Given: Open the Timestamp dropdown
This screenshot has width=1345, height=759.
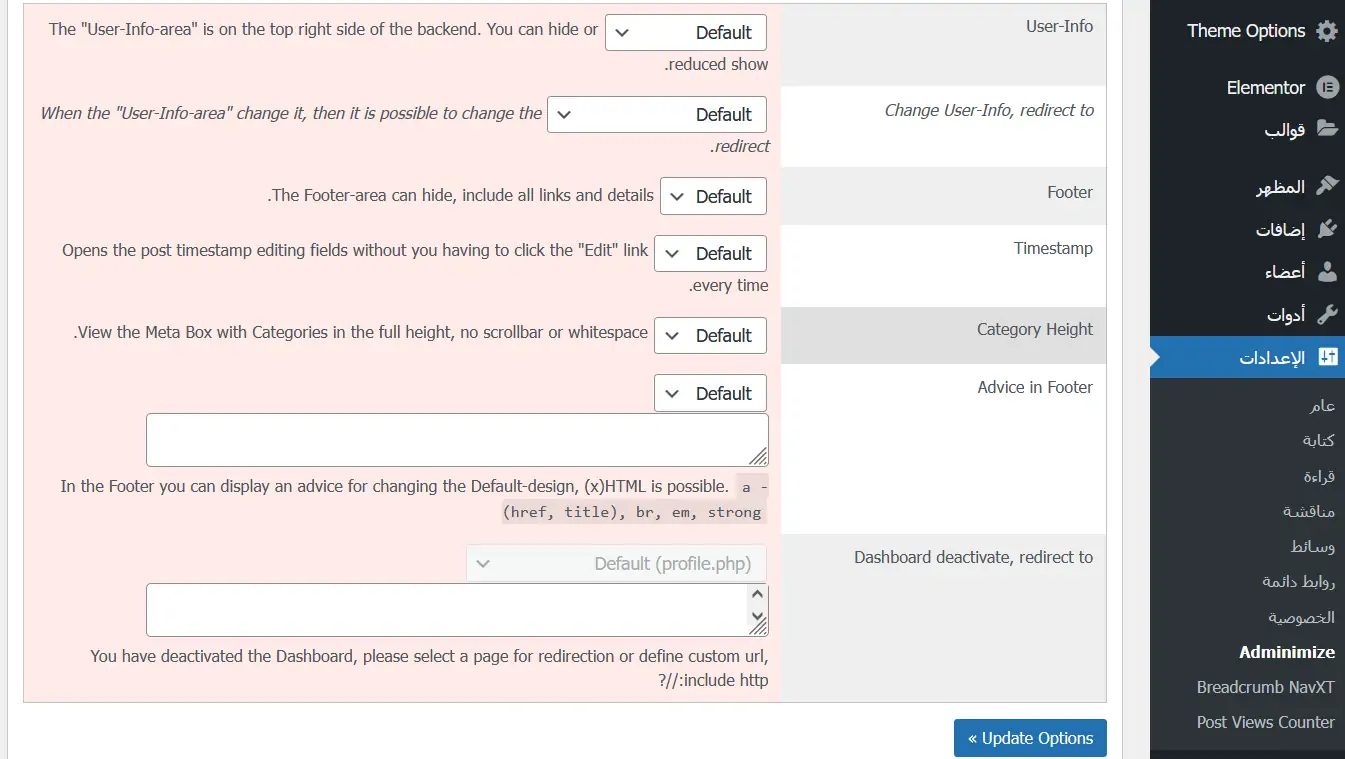Looking at the screenshot, I should tap(710, 254).
